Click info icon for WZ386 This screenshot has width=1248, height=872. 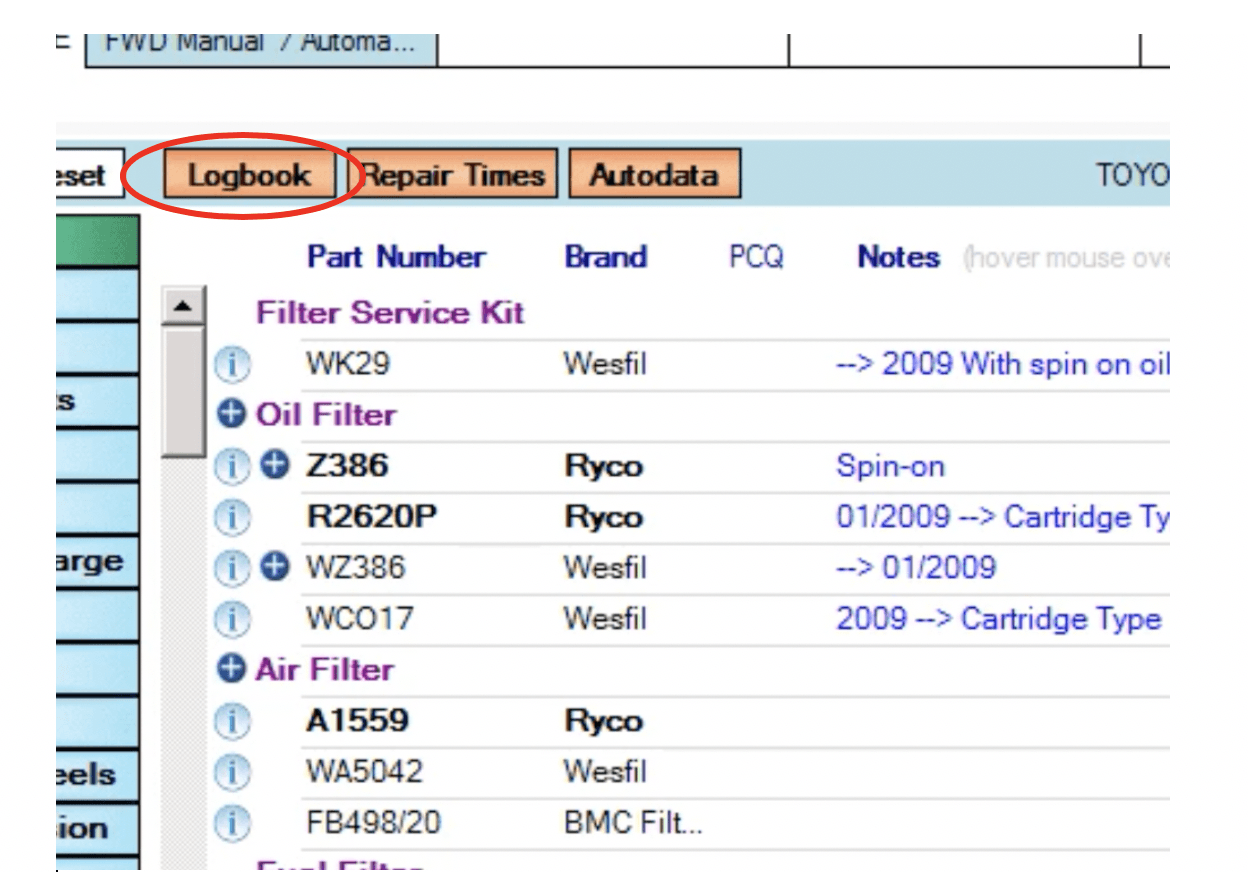pyautogui.click(x=232, y=569)
